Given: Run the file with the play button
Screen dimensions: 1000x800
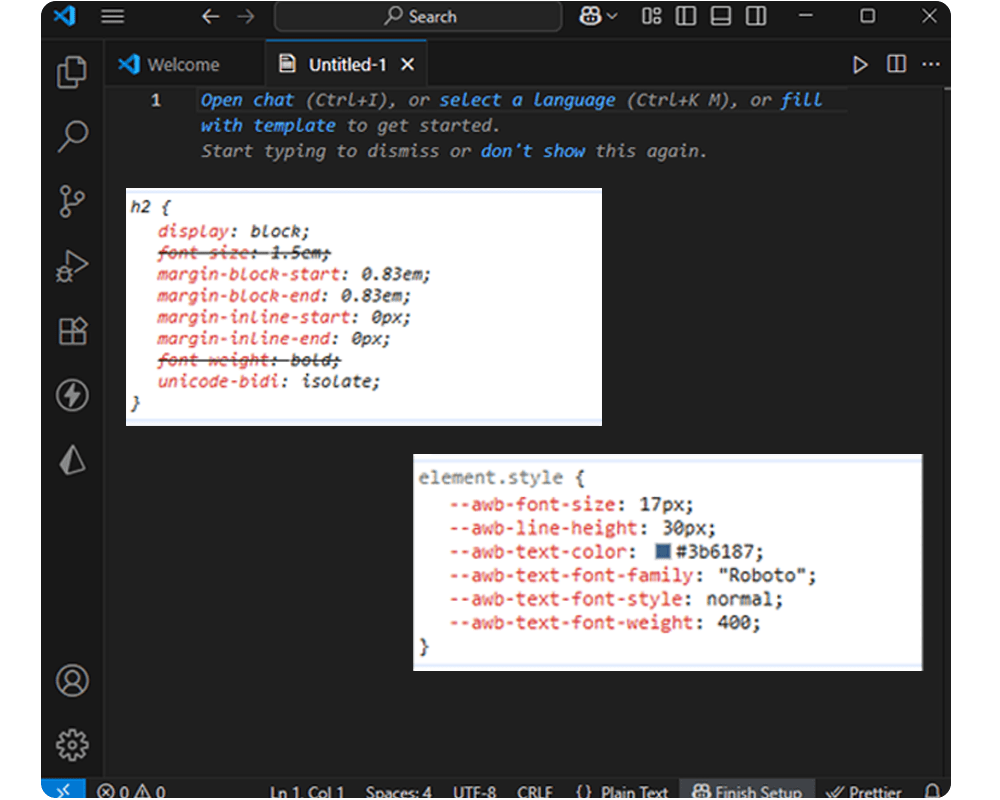Looking at the screenshot, I should click(860, 64).
